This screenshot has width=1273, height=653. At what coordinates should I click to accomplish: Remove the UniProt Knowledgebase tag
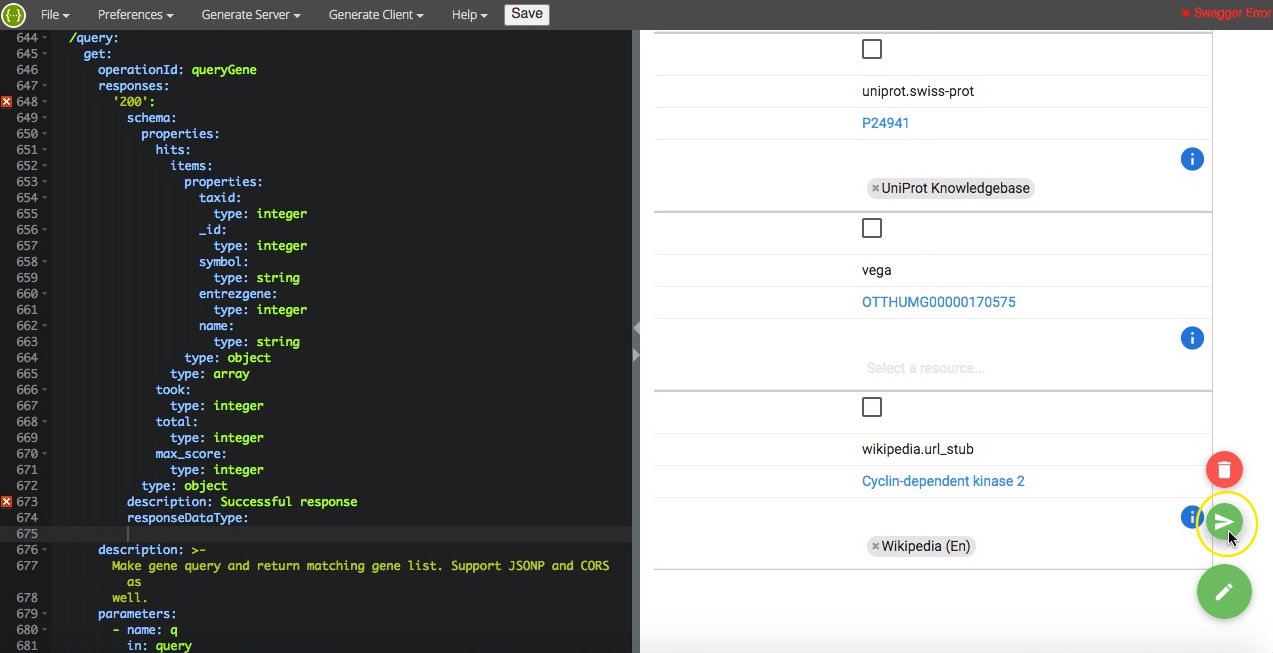875,188
